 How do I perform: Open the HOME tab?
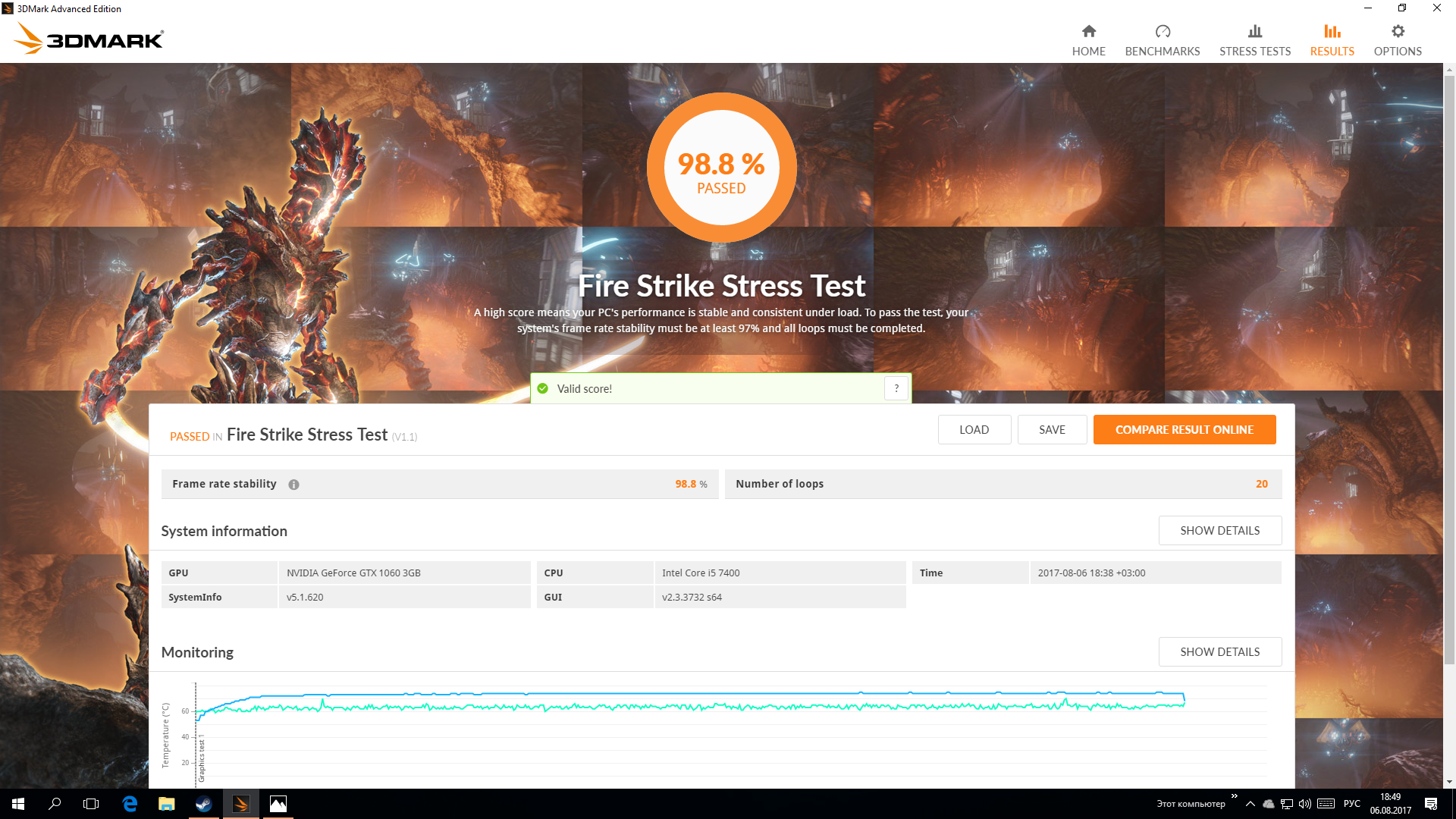(1088, 40)
